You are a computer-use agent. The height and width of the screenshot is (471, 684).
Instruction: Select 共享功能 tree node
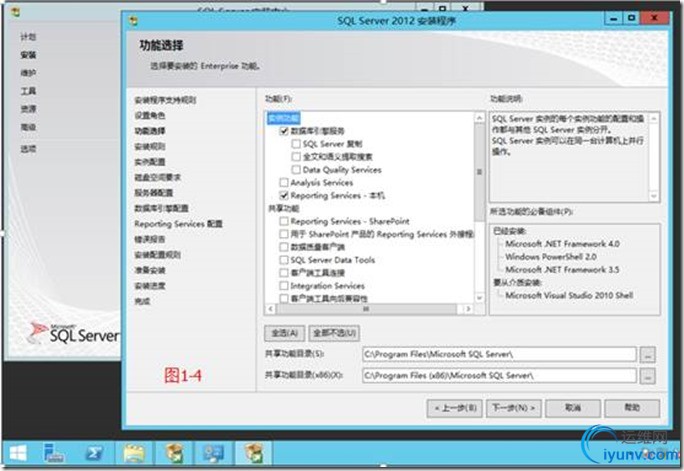(x=284, y=208)
